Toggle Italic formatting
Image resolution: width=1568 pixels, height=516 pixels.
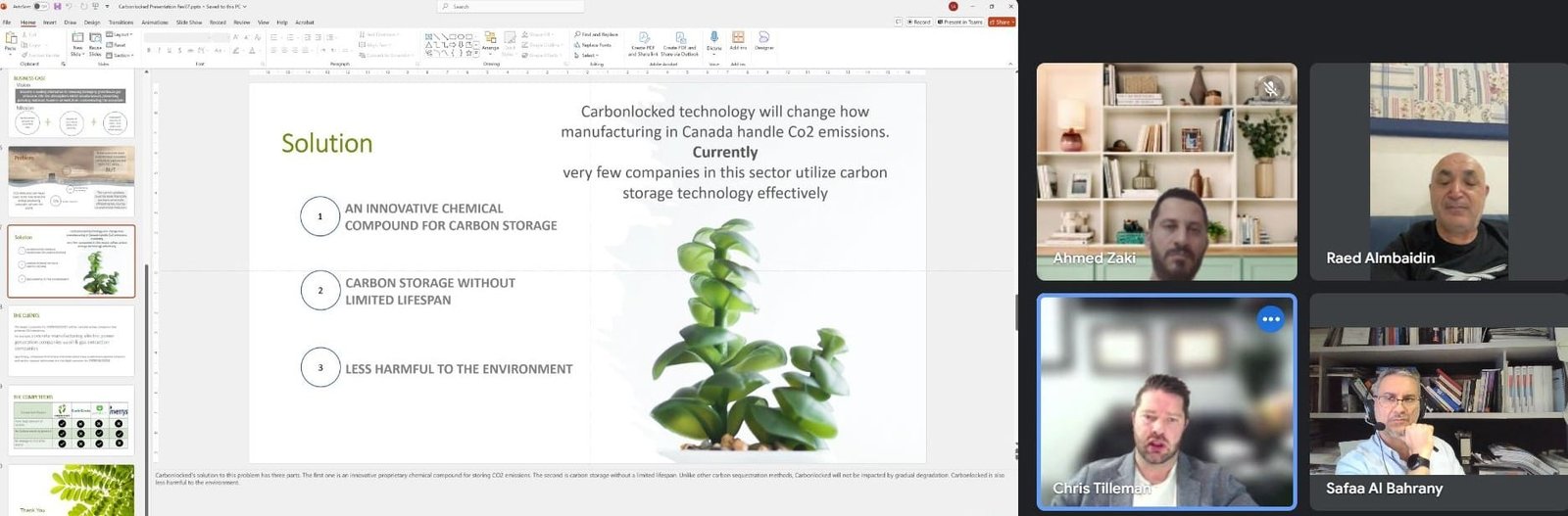point(160,51)
